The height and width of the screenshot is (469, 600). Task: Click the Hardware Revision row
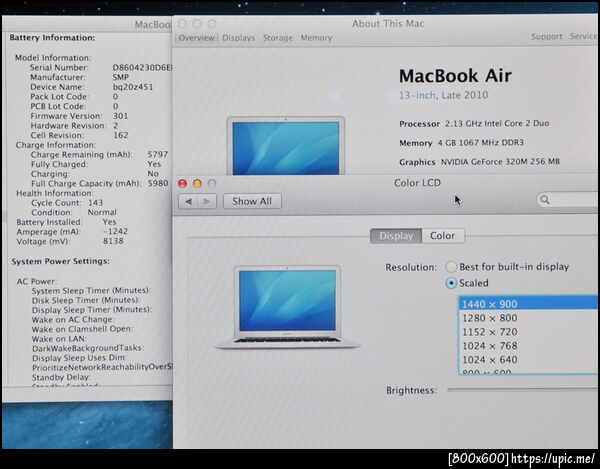[75, 125]
